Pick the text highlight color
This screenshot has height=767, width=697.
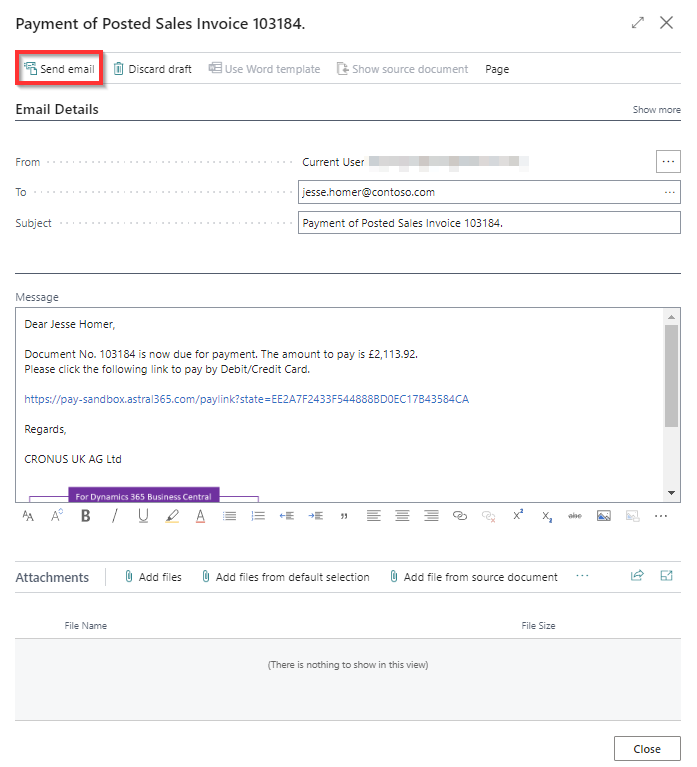172,516
